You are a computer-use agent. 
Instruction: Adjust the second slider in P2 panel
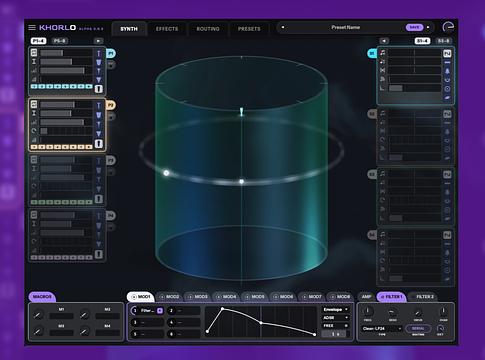(x=66, y=113)
